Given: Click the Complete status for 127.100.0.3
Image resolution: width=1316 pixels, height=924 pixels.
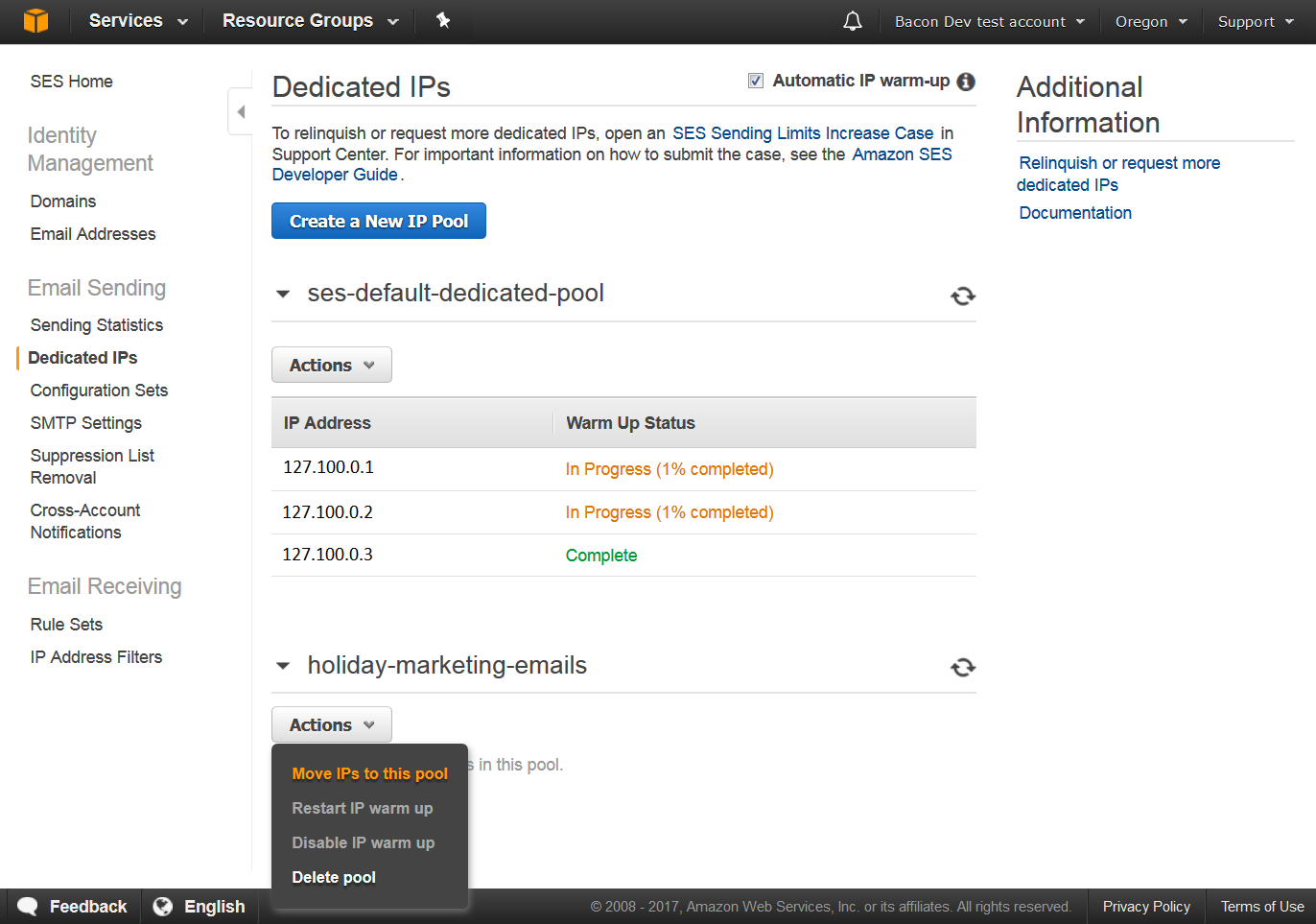Looking at the screenshot, I should coord(601,556).
